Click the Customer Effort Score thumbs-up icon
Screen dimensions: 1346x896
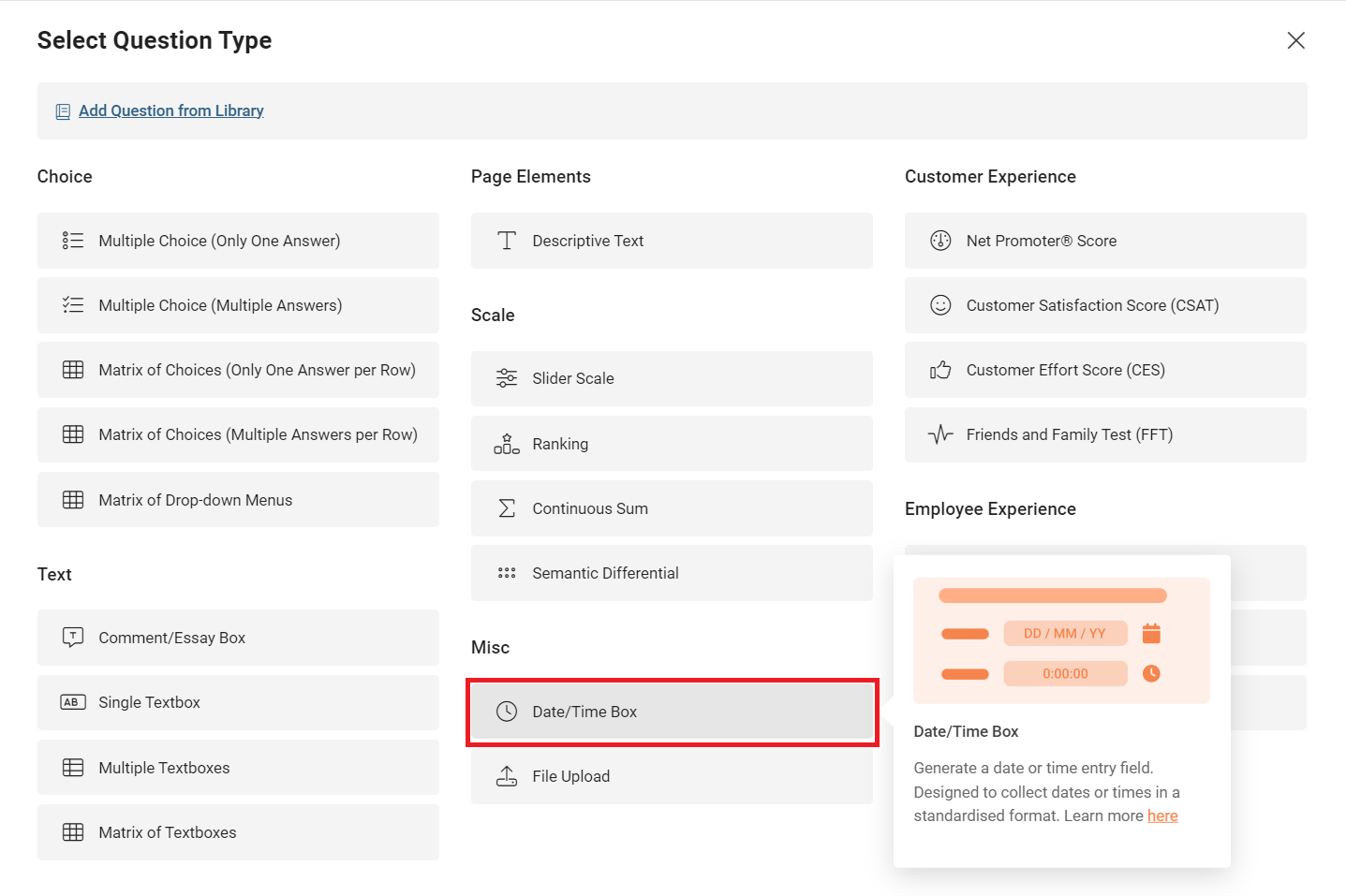point(940,370)
